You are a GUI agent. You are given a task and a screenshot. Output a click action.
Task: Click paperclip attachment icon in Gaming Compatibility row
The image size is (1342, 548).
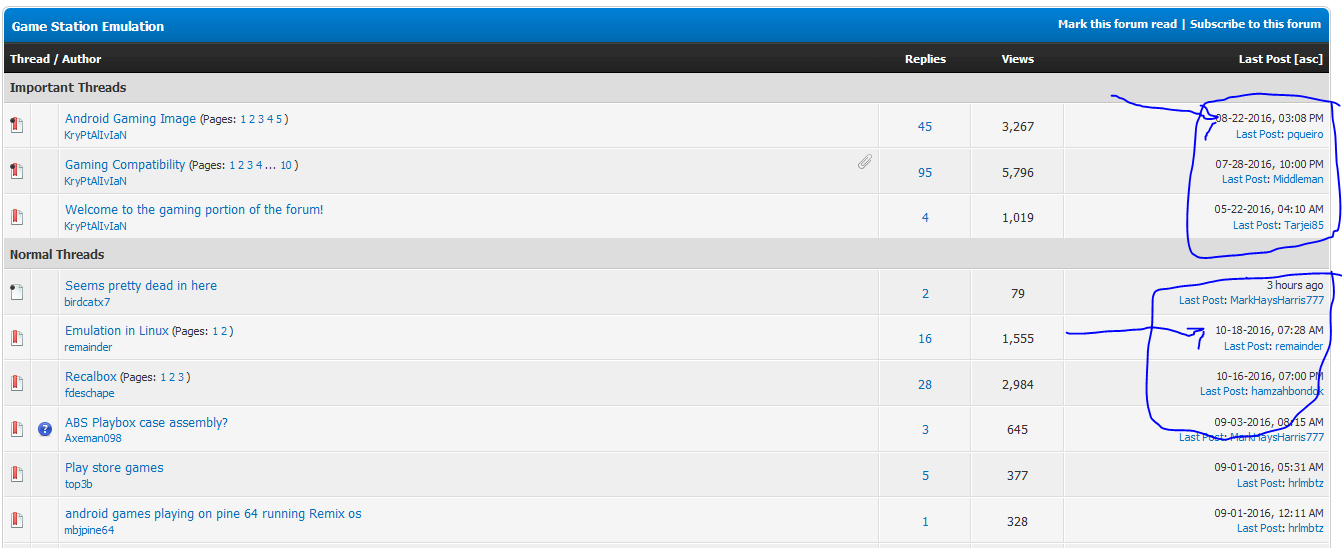pyautogui.click(x=865, y=161)
